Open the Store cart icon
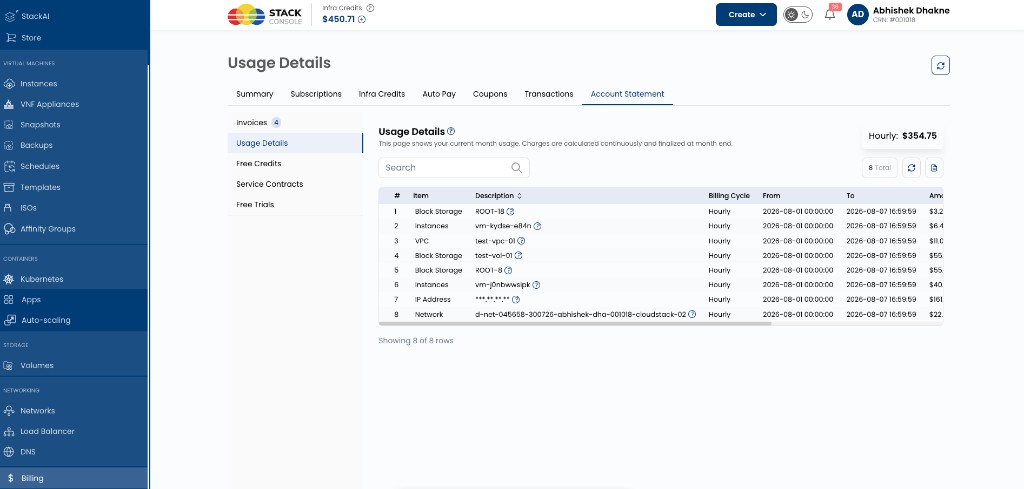Screen dimensions: 1024x489 (x=10, y=38)
